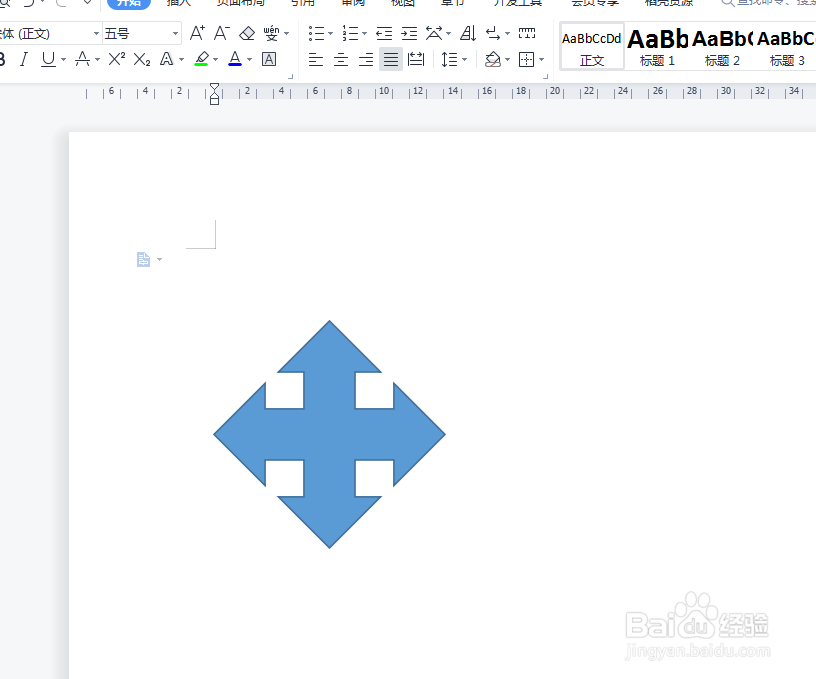
Task: Insert numbered list
Action: tap(350, 34)
